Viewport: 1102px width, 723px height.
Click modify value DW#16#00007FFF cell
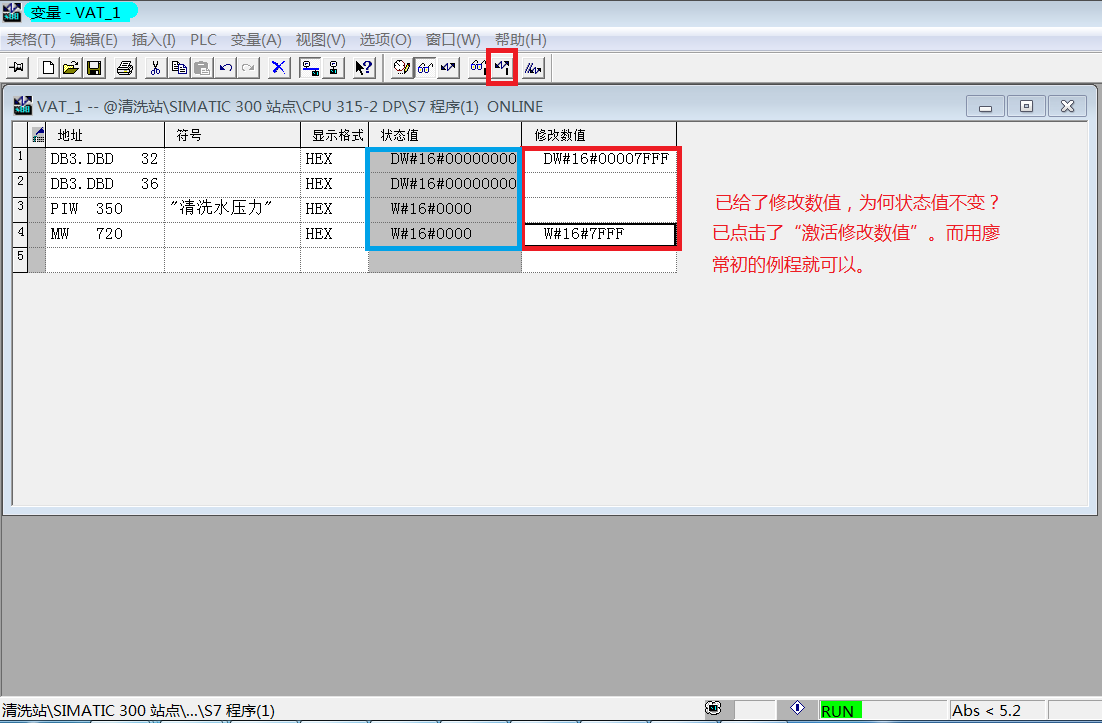(601, 159)
